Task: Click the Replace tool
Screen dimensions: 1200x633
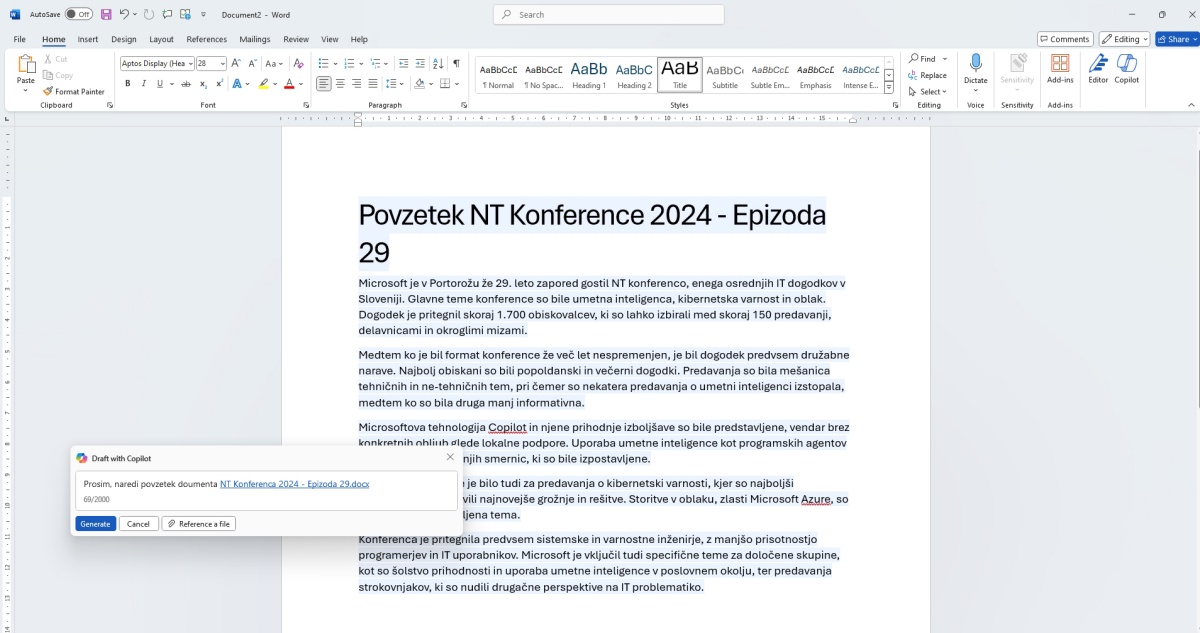Action: (x=928, y=75)
